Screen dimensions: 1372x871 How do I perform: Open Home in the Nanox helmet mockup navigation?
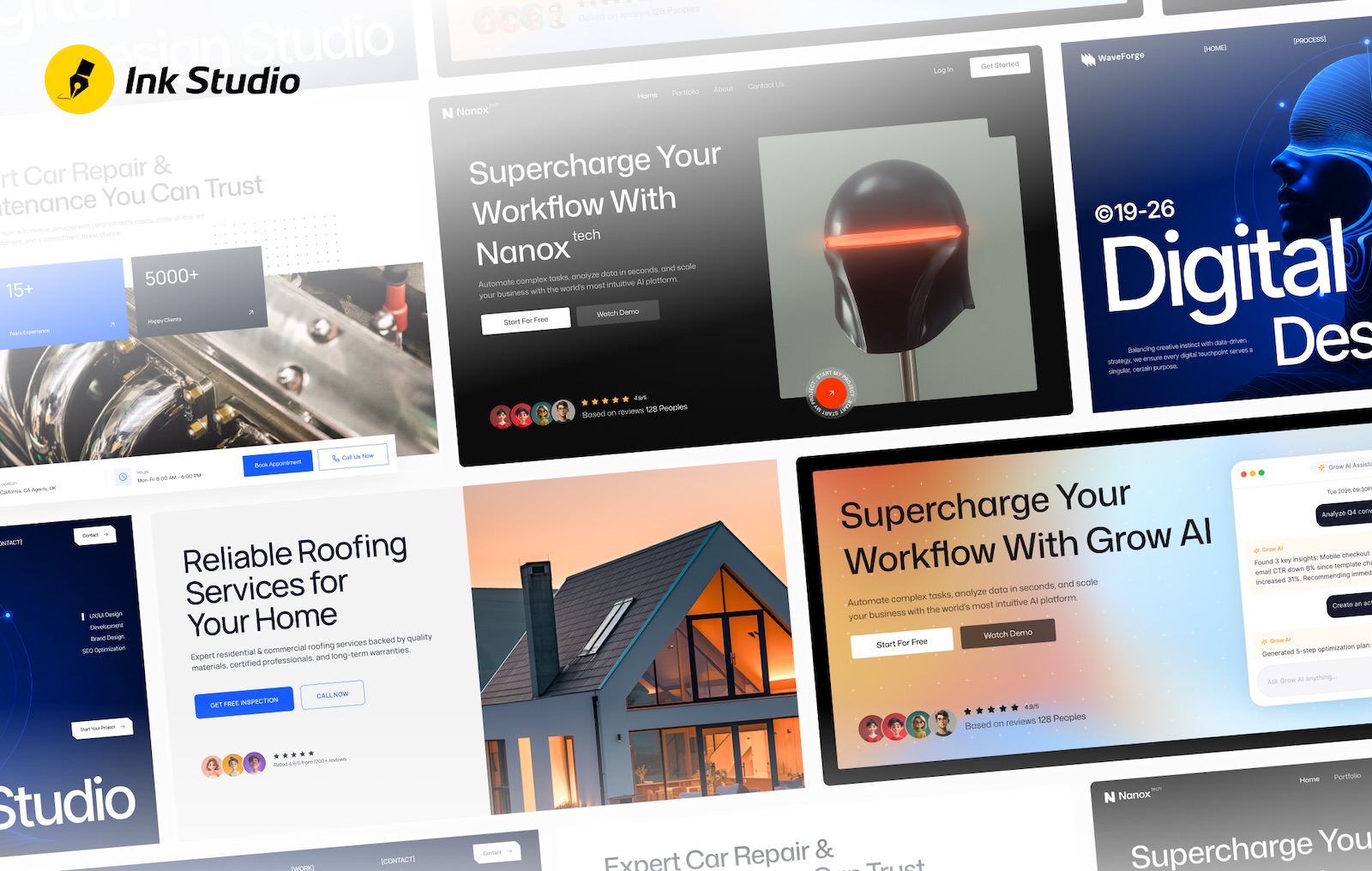tap(647, 95)
